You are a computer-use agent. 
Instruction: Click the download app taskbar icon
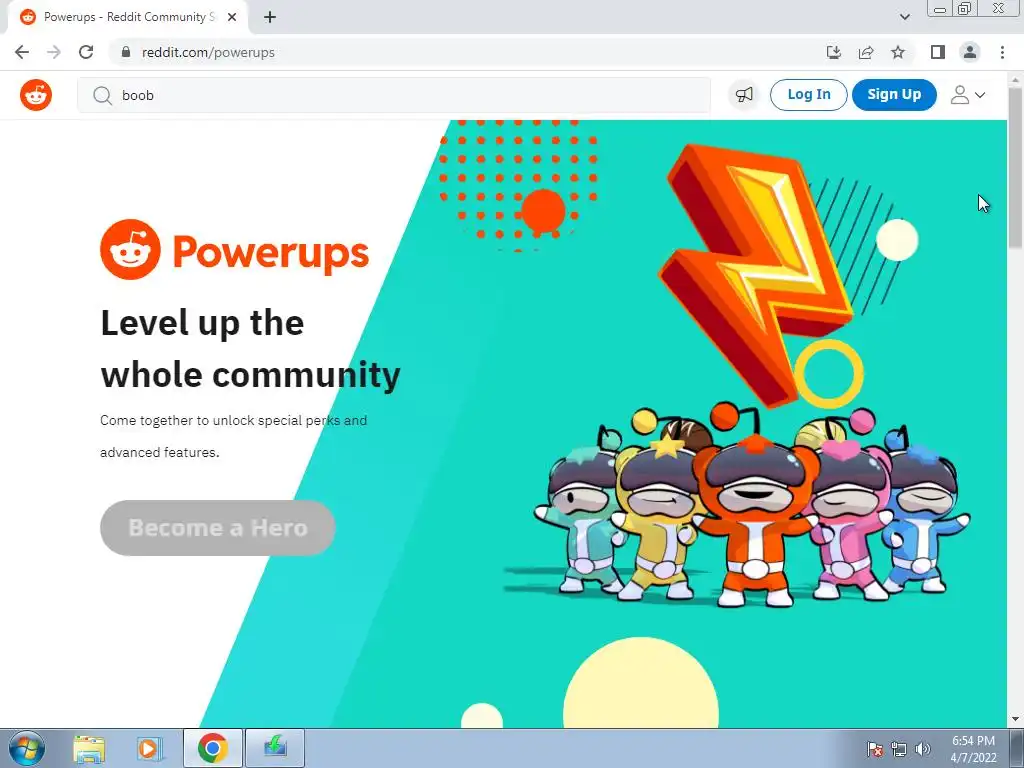275,748
